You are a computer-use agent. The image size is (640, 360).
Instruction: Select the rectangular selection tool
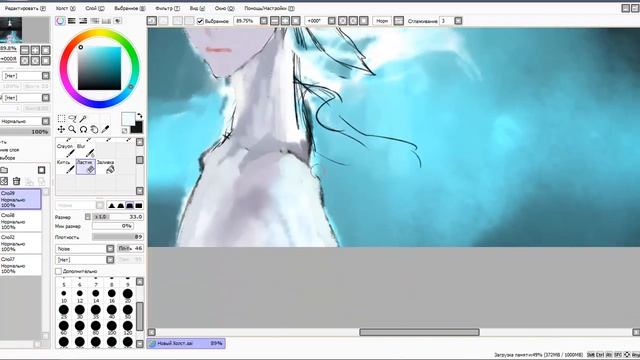pyautogui.click(x=61, y=119)
